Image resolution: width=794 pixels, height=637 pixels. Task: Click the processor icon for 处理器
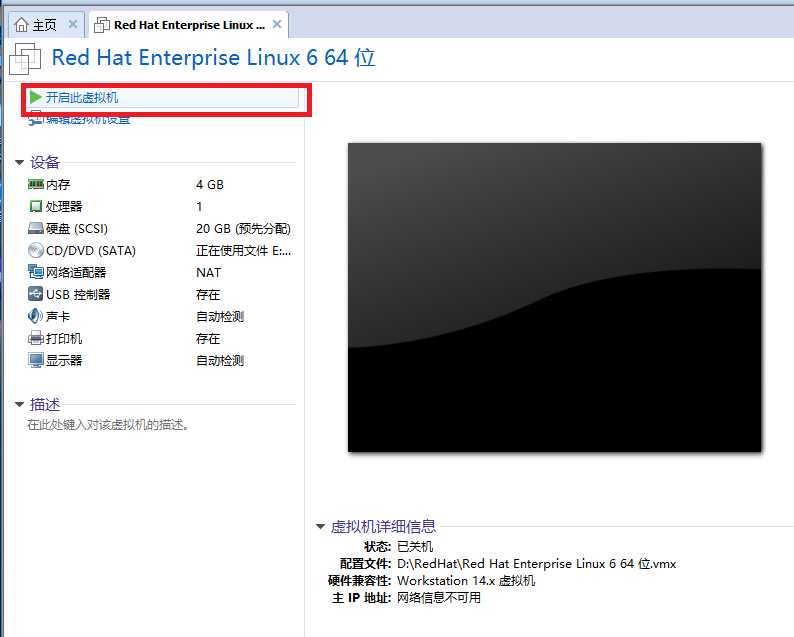point(35,206)
